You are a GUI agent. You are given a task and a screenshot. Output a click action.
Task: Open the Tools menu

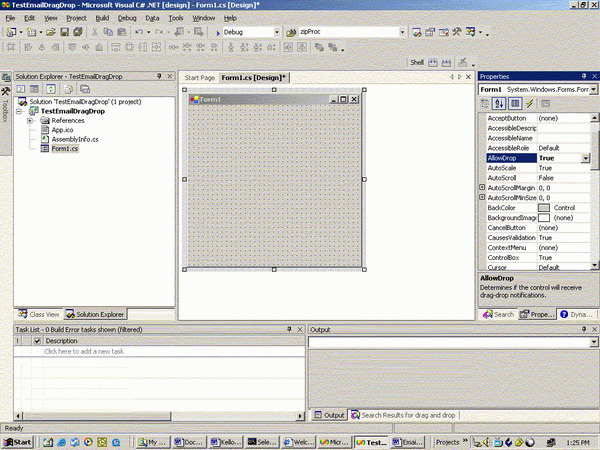coord(176,18)
